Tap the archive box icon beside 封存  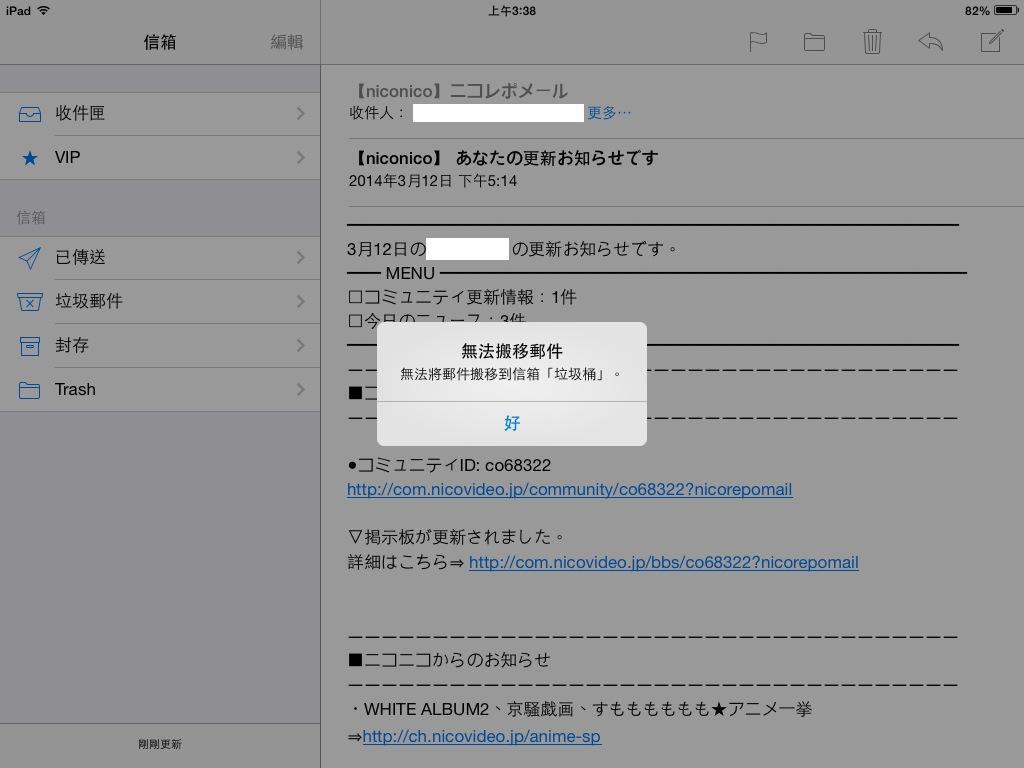point(29,346)
